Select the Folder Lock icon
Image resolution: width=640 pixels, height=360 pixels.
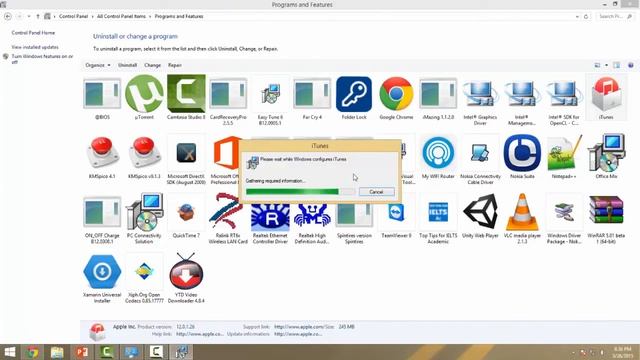pyautogui.click(x=354, y=94)
